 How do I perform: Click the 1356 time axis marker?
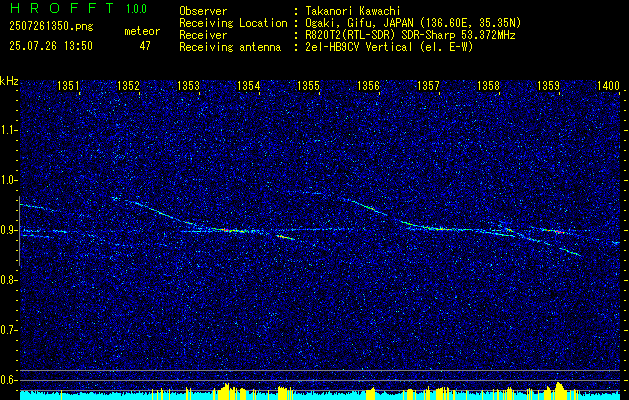pos(368,85)
